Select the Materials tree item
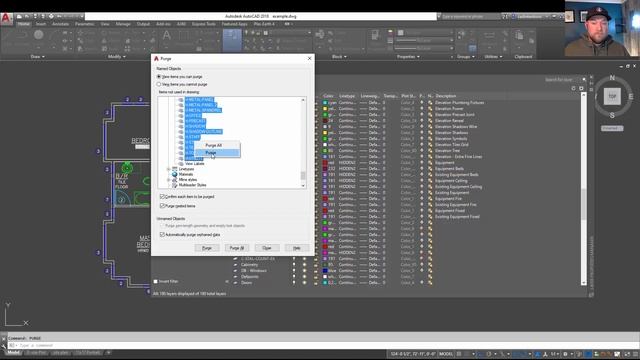The width and height of the screenshot is (640, 360). pos(186,174)
